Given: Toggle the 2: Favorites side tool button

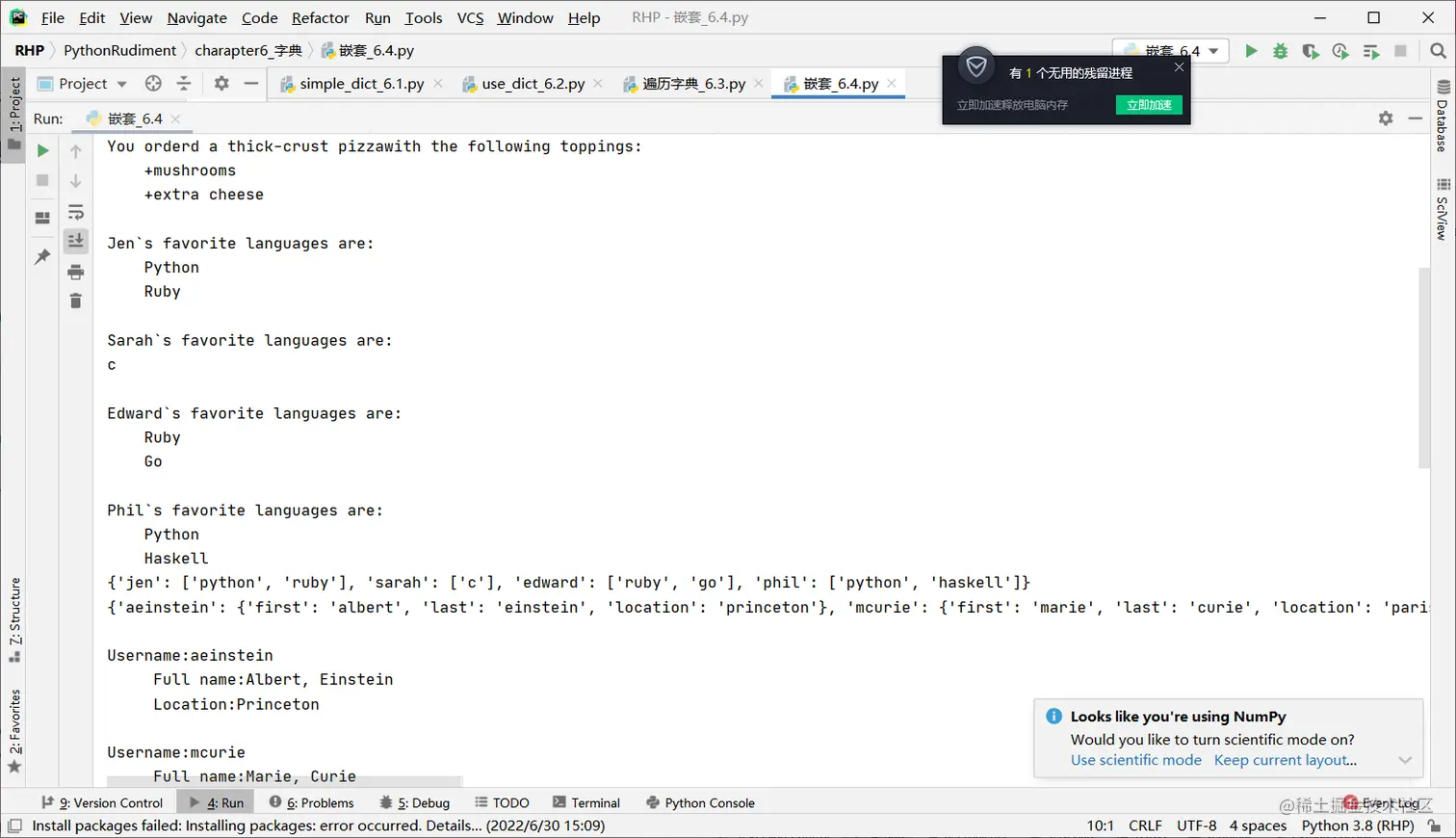Looking at the screenshot, I should (13, 731).
